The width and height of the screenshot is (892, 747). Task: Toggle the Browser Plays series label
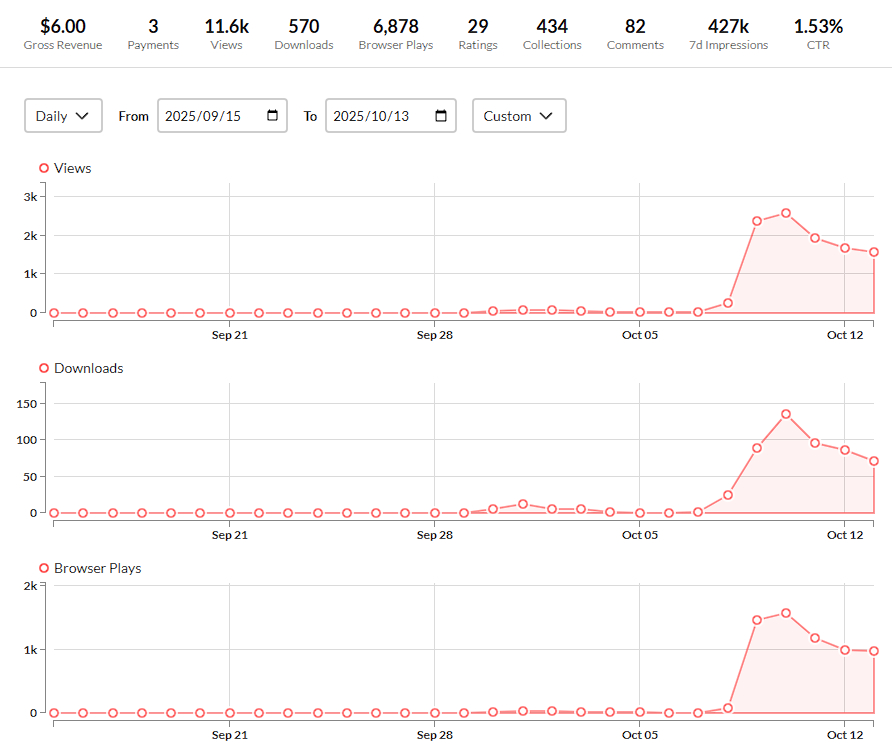coord(98,568)
